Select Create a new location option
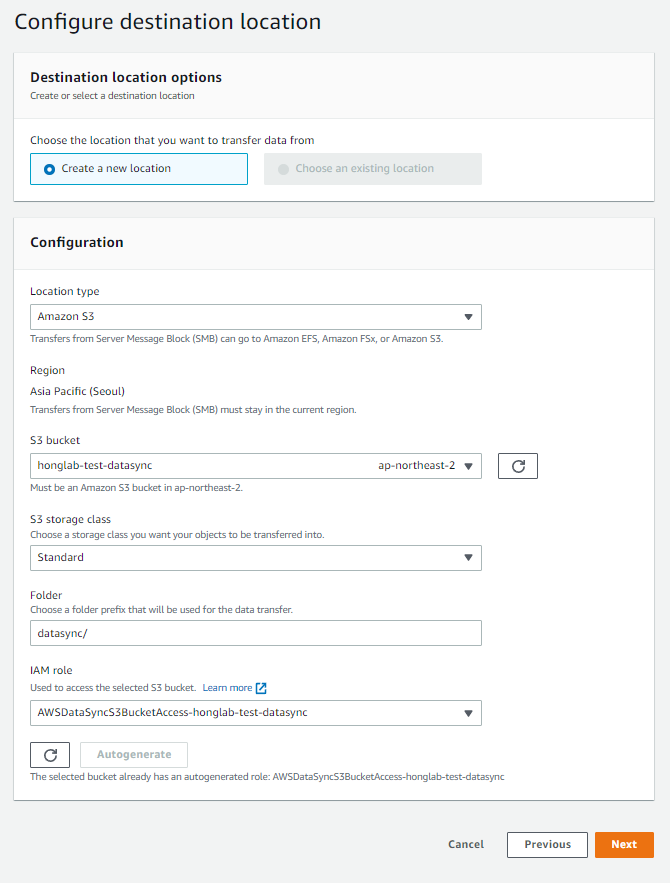The height and width of the screenshot is (883, 670). click(139, 169)
